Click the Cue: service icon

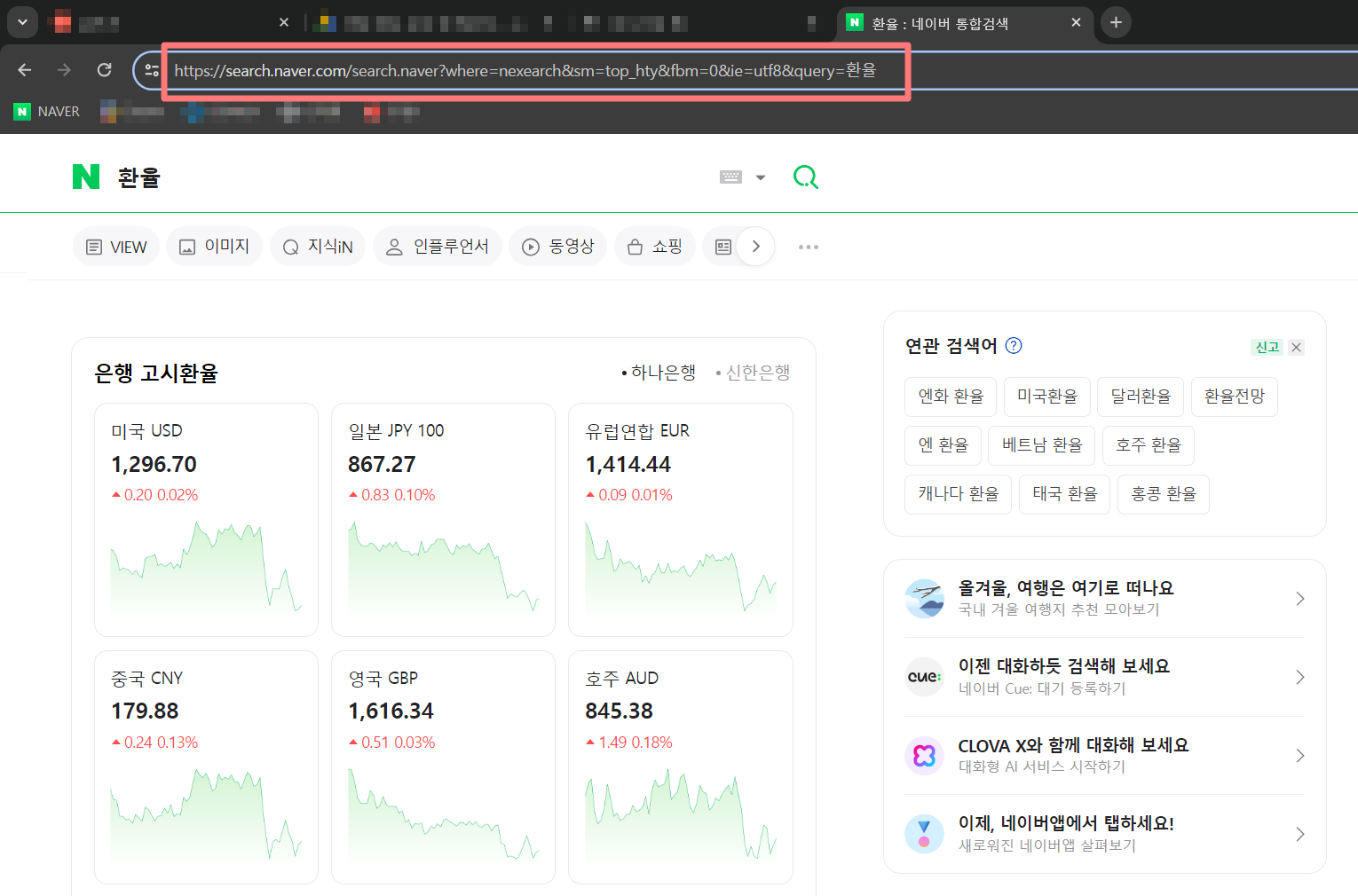point(924,677)
